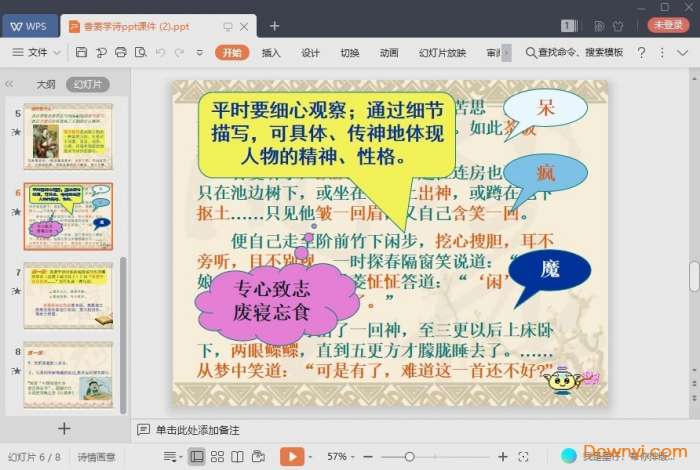Fit slide to window icon
The height and width of the screenshot is (470, 700).
(x=523, y=457)
